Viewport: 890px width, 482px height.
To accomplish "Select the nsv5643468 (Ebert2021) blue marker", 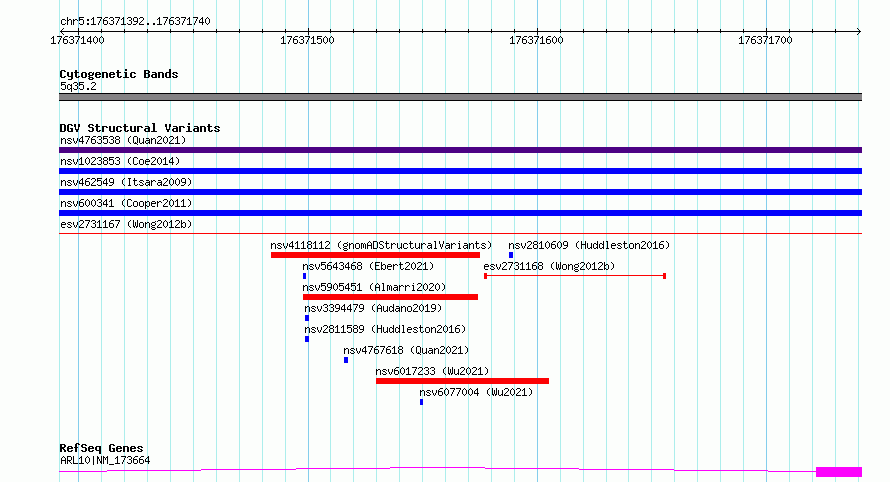I will (x=305, y=276).
